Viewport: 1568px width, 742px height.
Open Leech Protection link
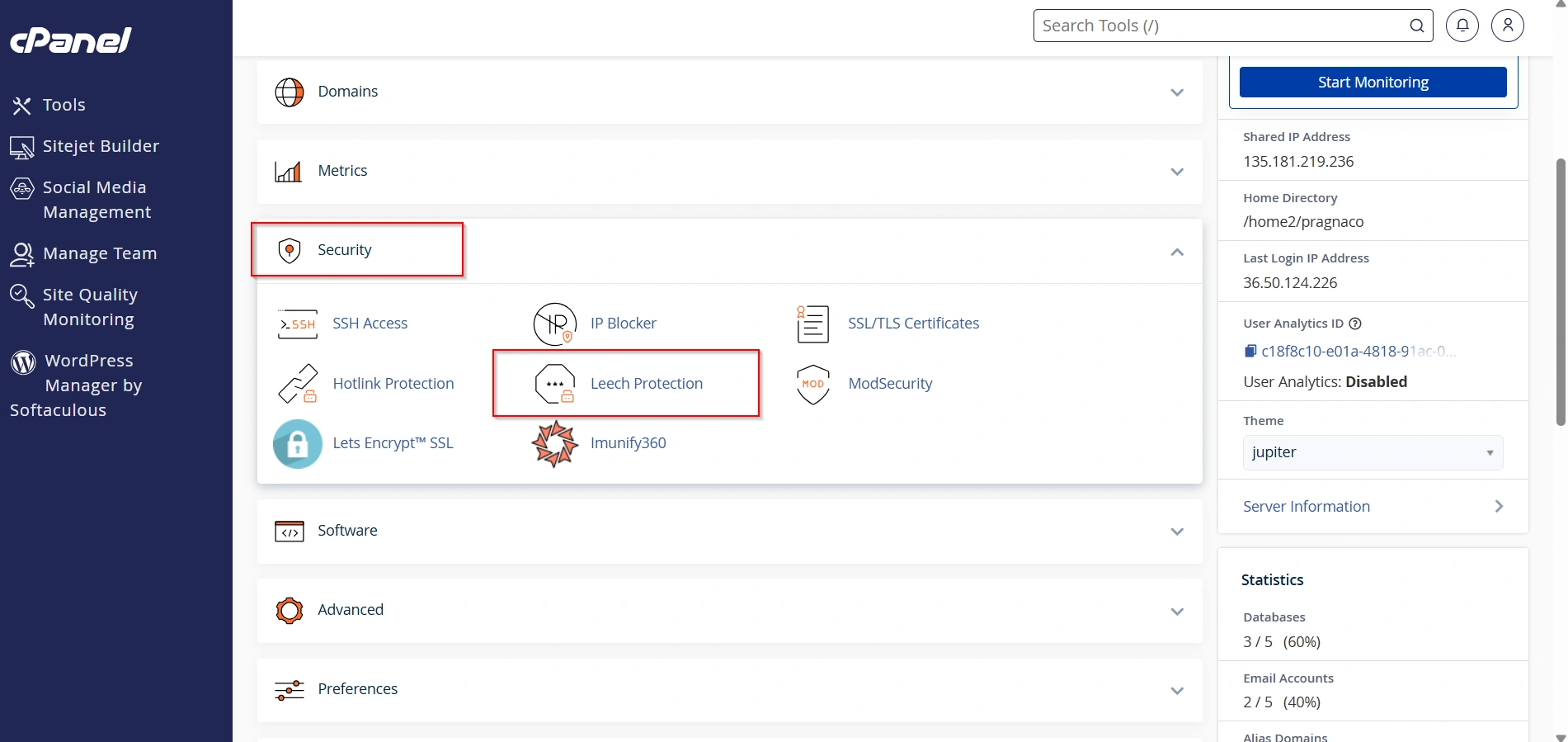tap(647, 384)
